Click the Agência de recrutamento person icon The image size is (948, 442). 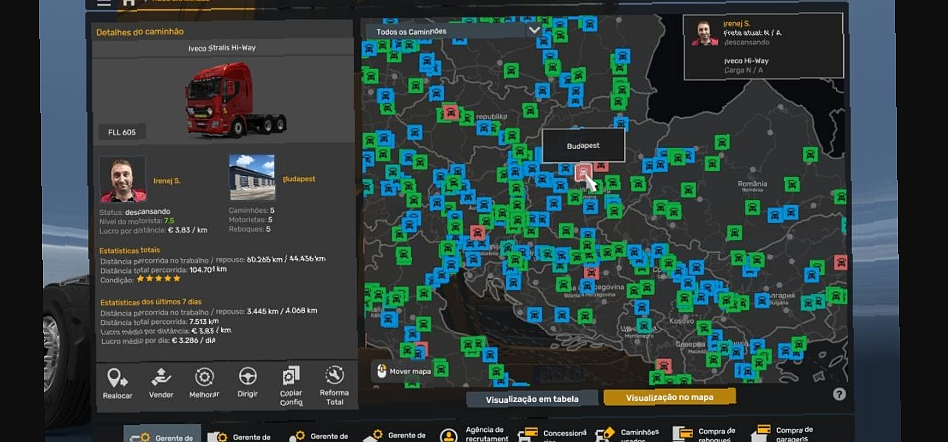449,436
